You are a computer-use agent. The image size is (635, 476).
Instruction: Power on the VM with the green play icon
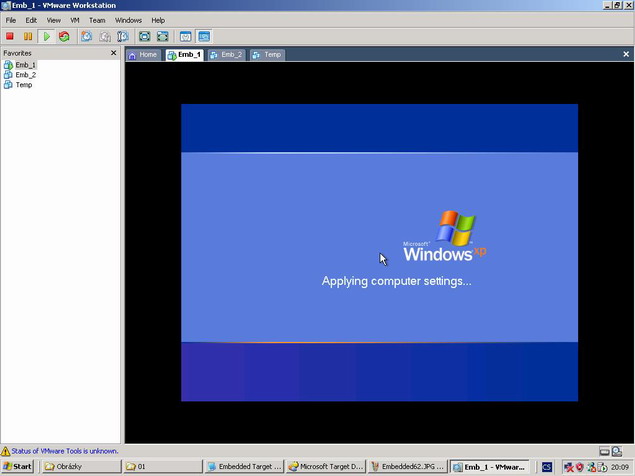pyautogui.click(x=47, y=36)
